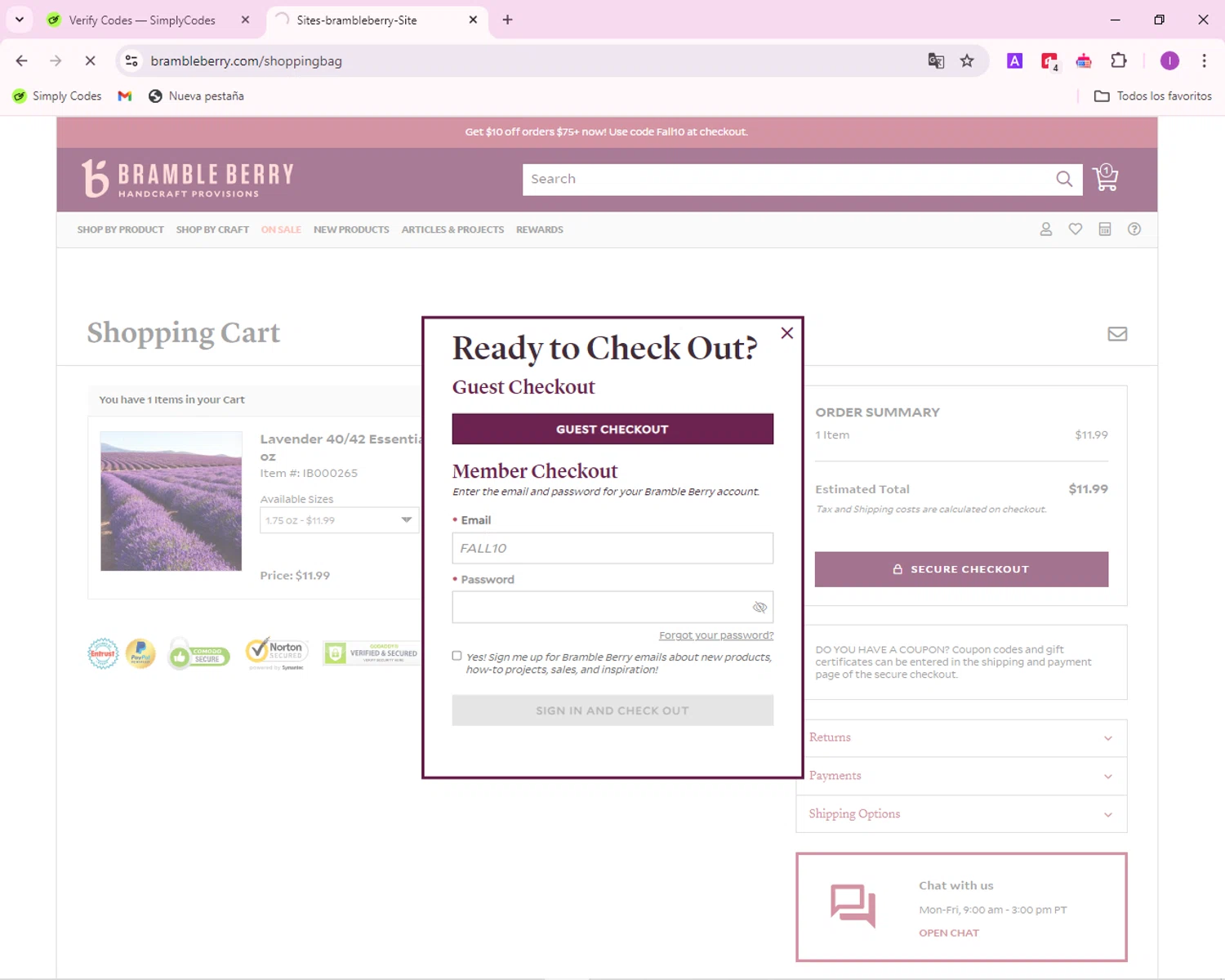Click the Norton Secured badge
This screenshot has width=1225, height=980.
point(276,654)
